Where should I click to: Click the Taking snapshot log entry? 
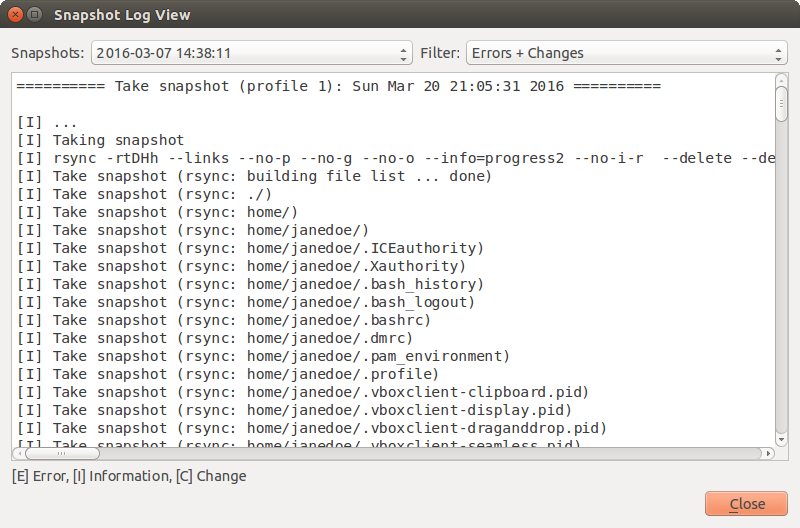pos(101,140)
